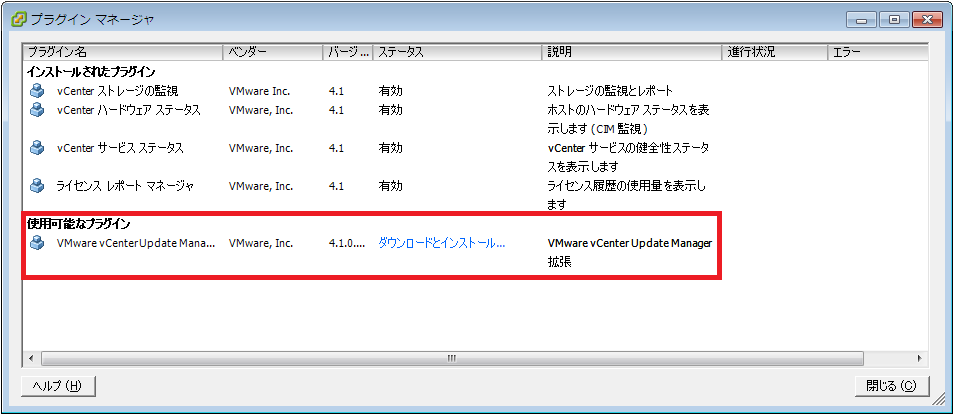The image size is (954, 415).
Task: Click the バージ... version column header
Action: (347, 52)
